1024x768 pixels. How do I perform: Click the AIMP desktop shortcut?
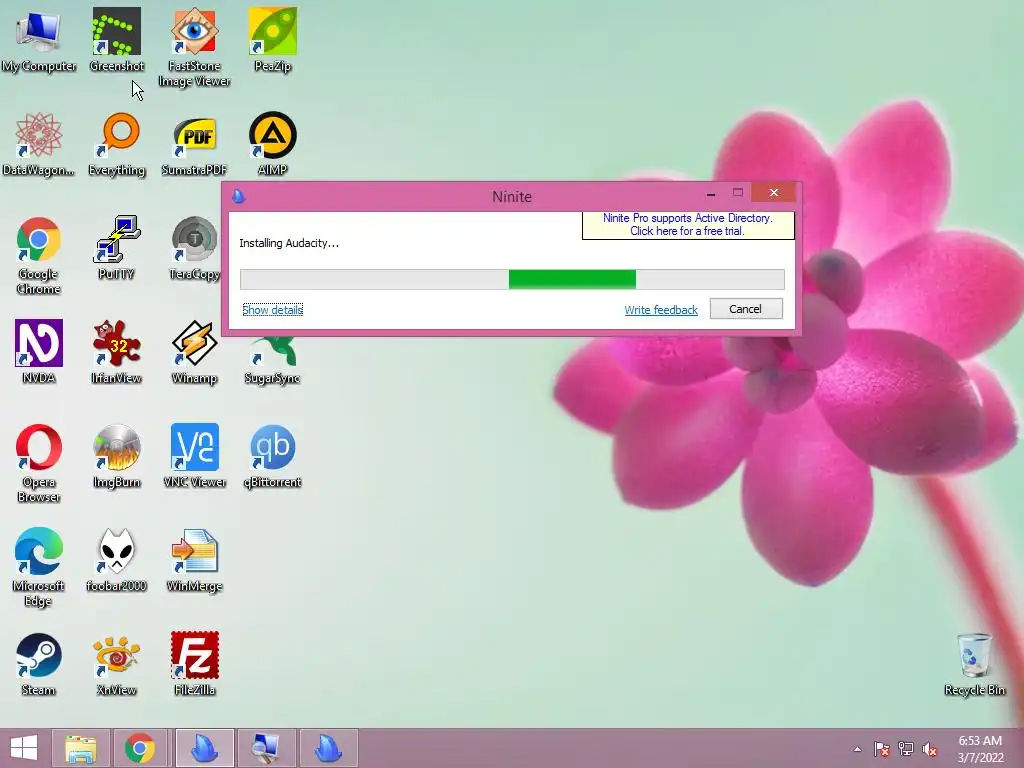pyautogui.click(x=272, y=145)
